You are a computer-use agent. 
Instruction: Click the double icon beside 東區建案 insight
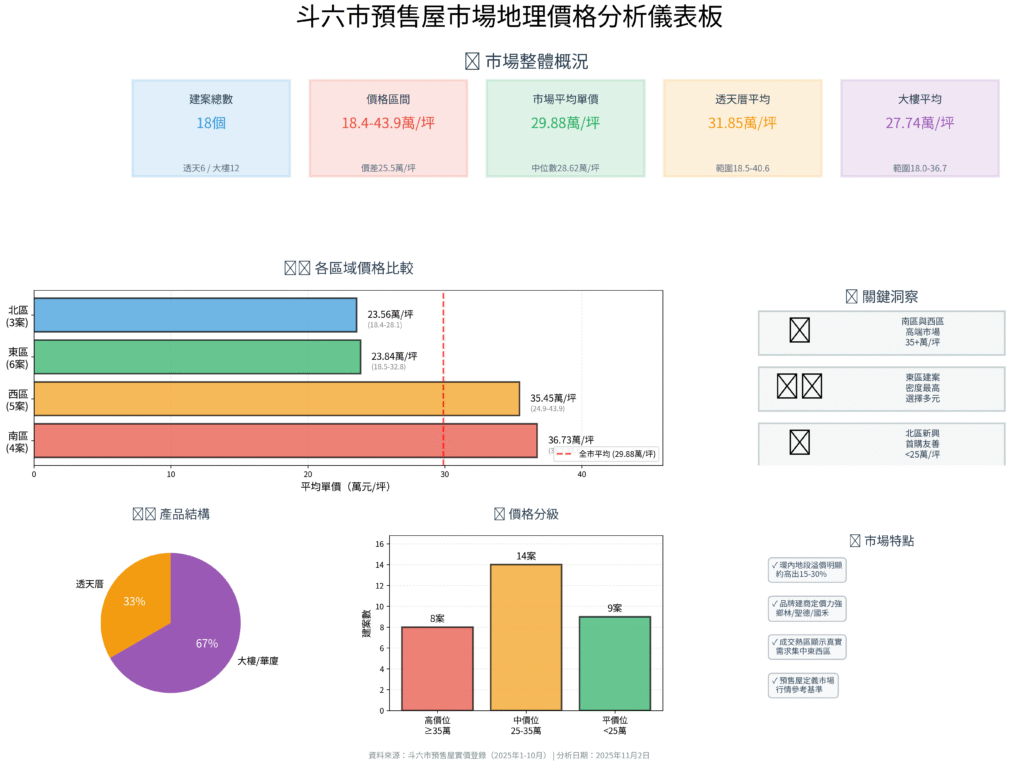pyautogui.click(x=799, y=387)
